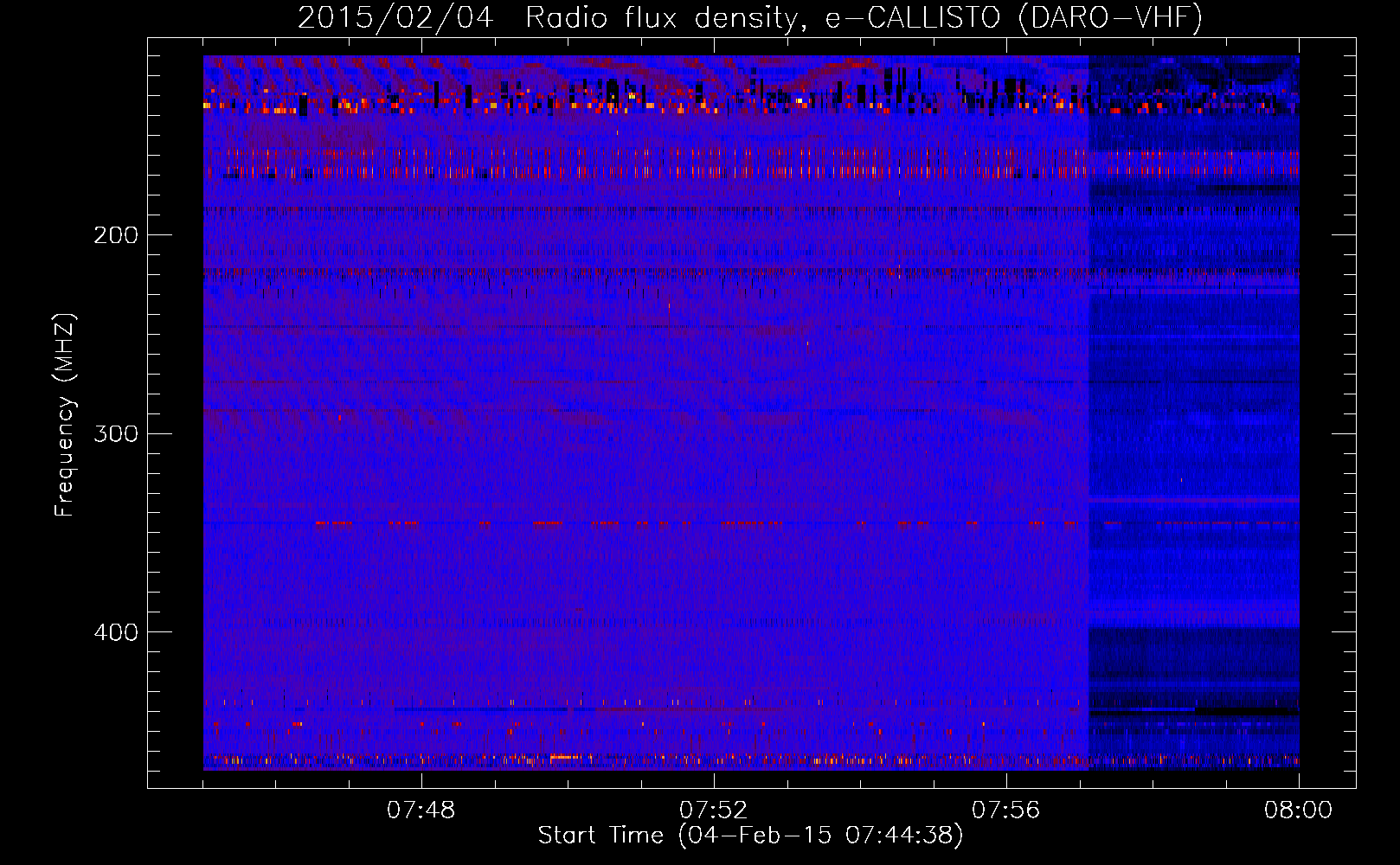
Task: Click the 07:52 time tick label
Action: click(713, 811)
